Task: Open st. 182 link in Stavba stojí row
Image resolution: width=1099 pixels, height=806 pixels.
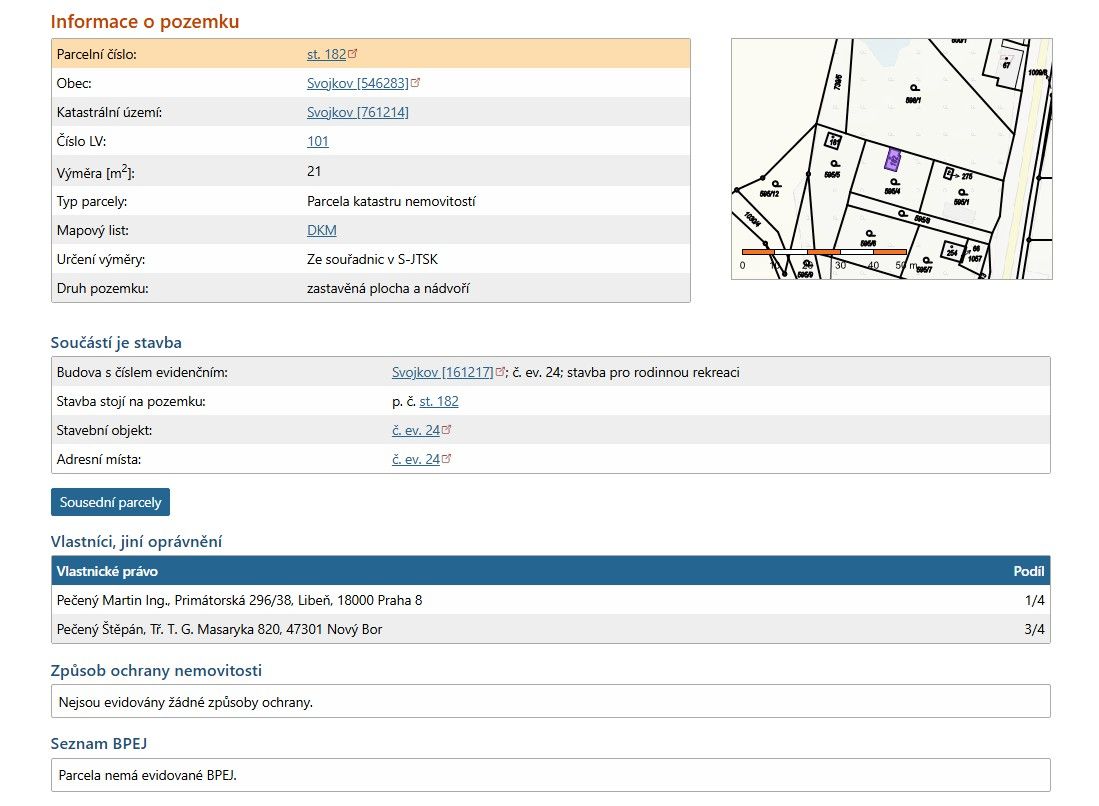Action: (x=438, y=401)
